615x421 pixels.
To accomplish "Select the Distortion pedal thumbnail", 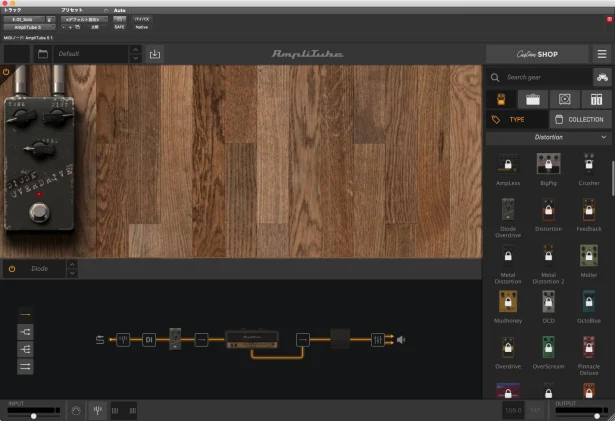I will (548, 210).
